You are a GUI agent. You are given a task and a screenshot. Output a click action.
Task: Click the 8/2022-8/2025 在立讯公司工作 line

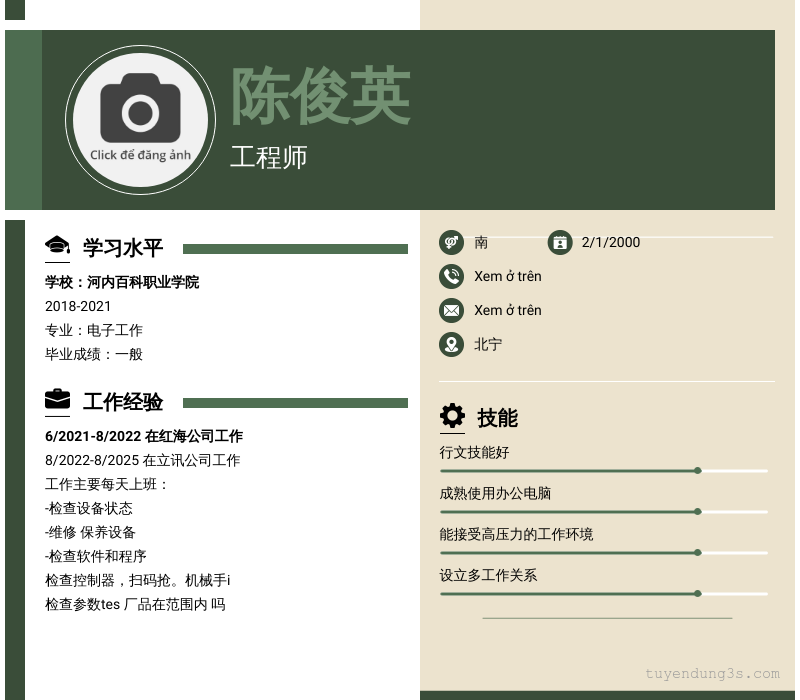142,460
